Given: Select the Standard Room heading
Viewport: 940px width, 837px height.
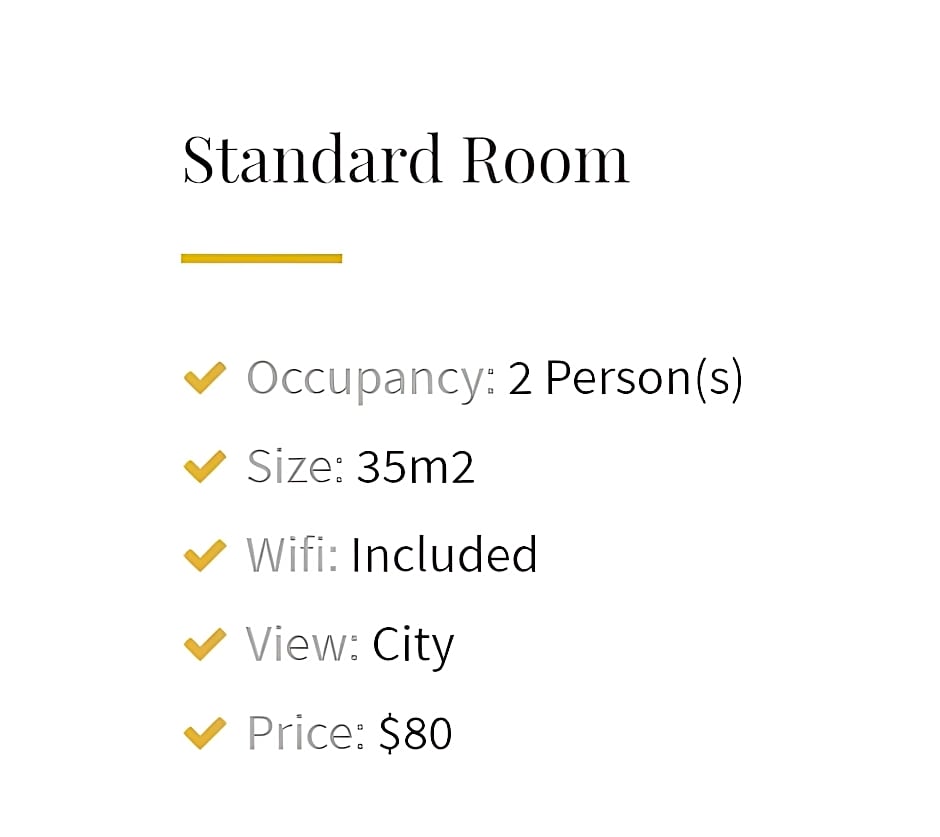Looking at the screenshot, I should point(406,159).
